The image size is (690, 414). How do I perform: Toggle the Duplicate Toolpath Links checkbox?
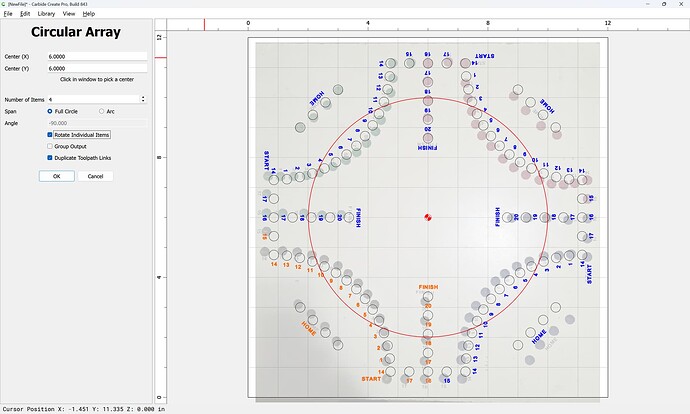(x=50, y=158)
